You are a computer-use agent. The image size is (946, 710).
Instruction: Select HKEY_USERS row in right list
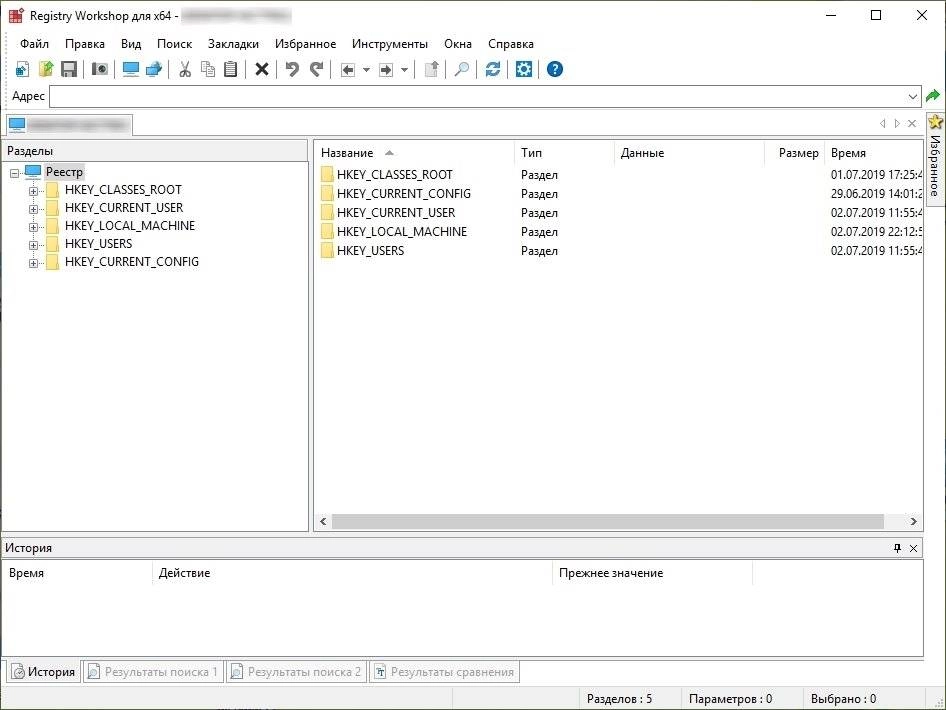618,250
